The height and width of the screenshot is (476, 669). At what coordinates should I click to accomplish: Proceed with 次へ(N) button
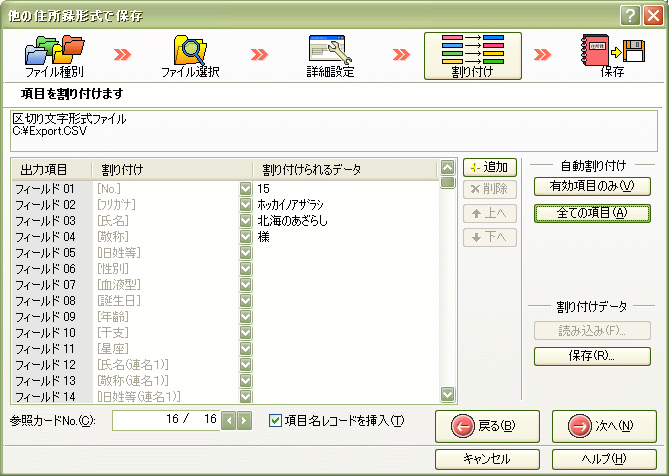pos(604,426)
